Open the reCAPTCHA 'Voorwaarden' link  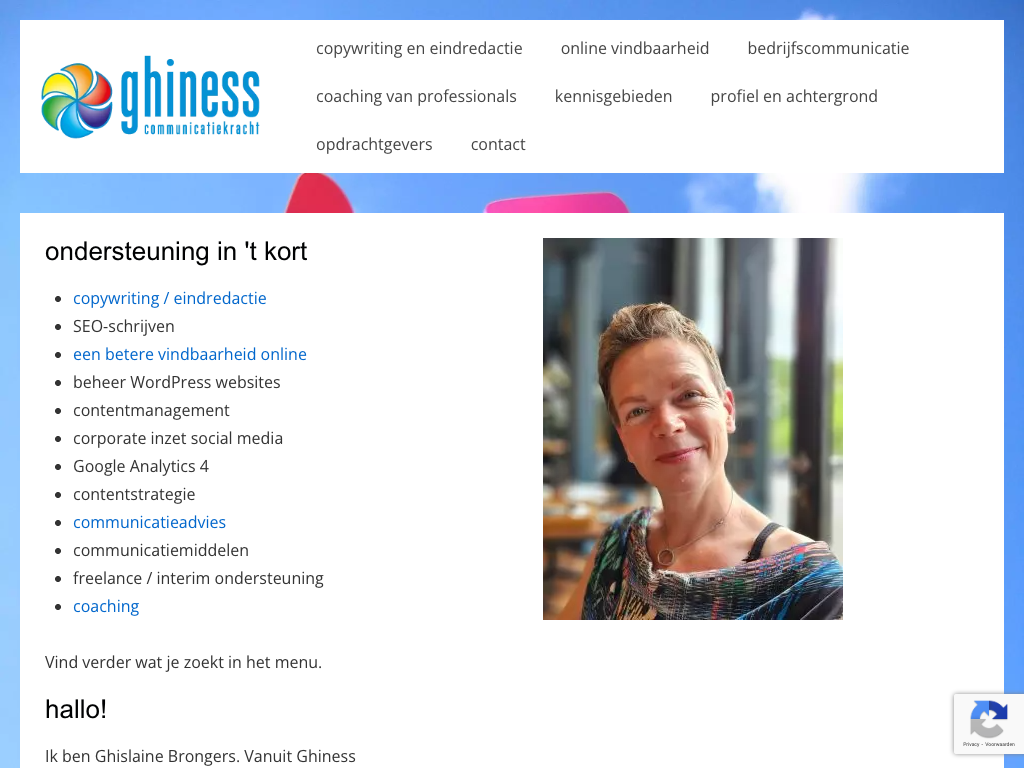click(1000, 744)
